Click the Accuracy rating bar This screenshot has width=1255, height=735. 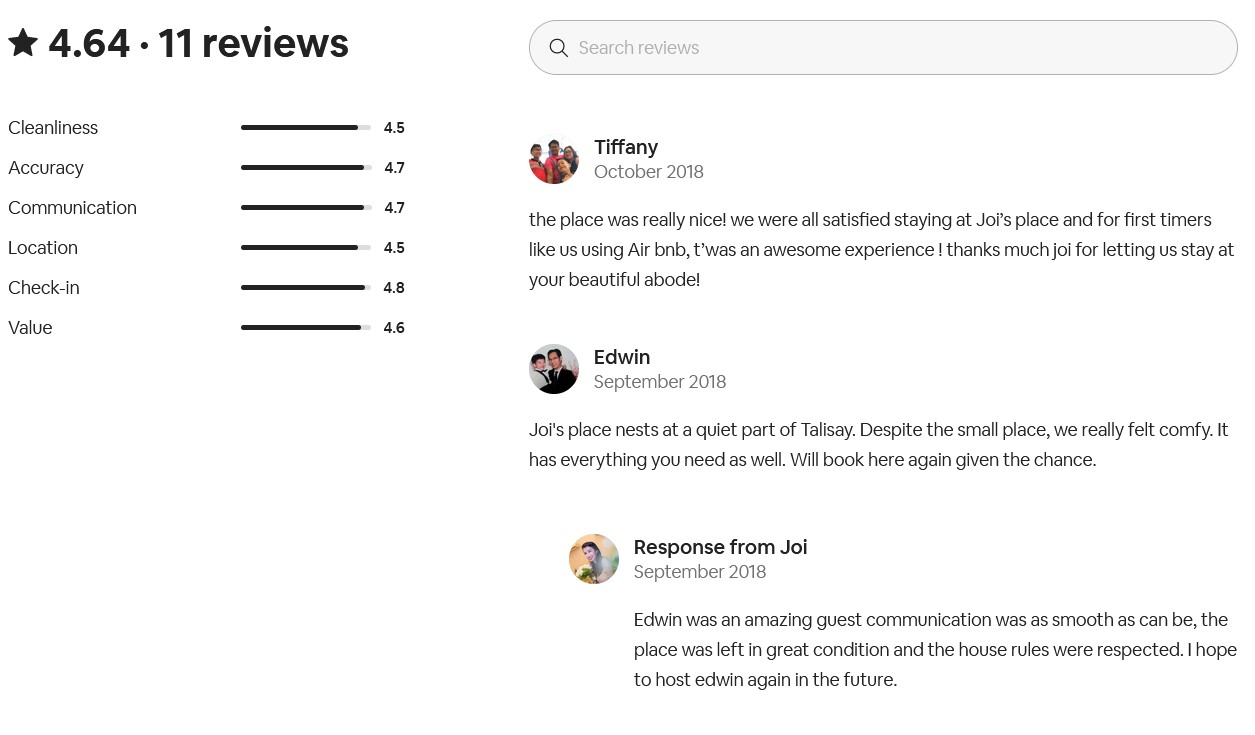pyautogui.click(x=305, y=168)
